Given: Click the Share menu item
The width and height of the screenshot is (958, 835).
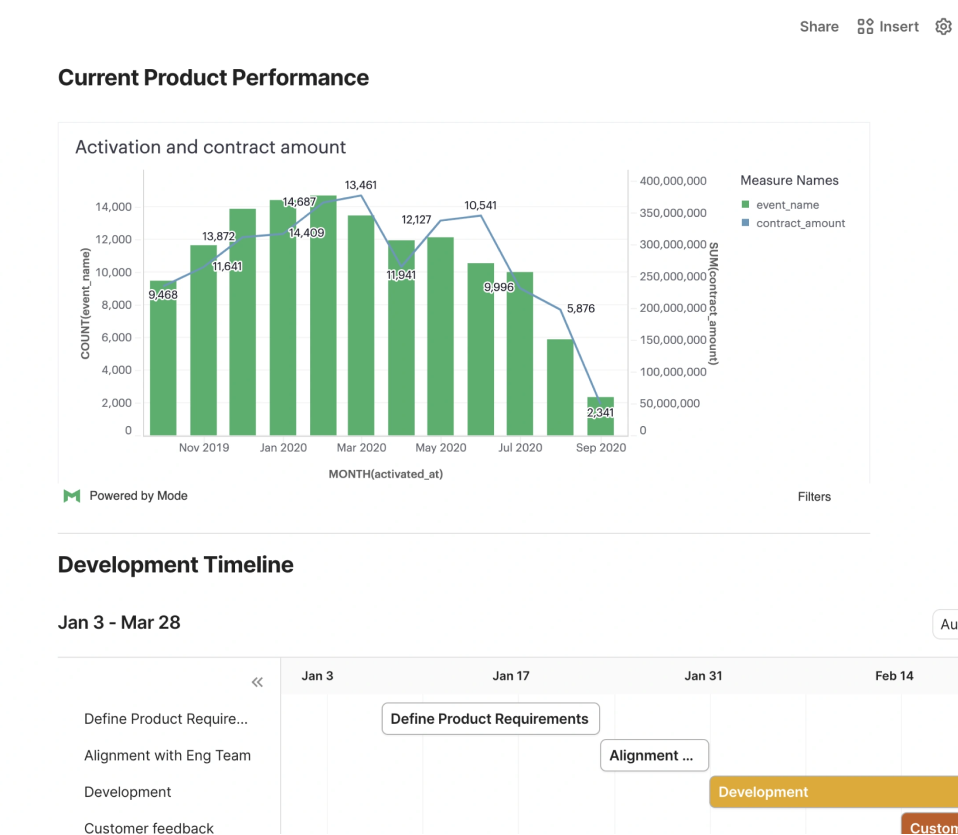Looking at the screenshot, I should point(819,26).
